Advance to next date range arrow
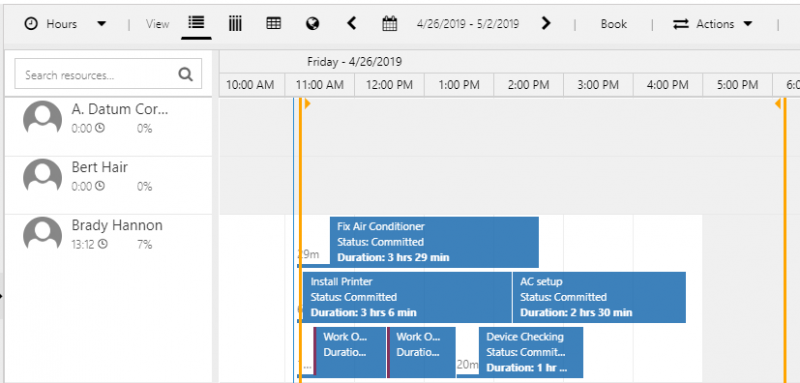 (x=546, y=23)
